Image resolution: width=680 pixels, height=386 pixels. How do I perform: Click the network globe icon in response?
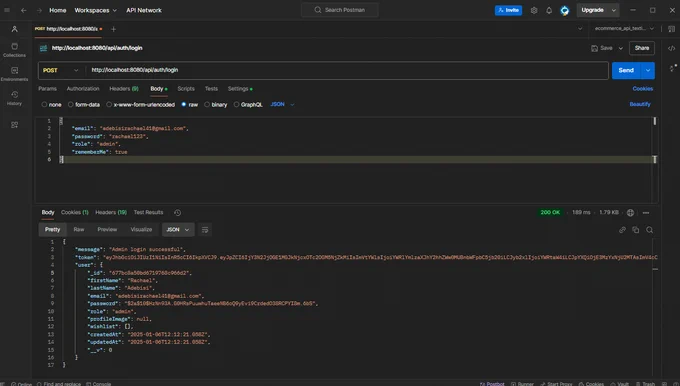[x=630, y=213]
